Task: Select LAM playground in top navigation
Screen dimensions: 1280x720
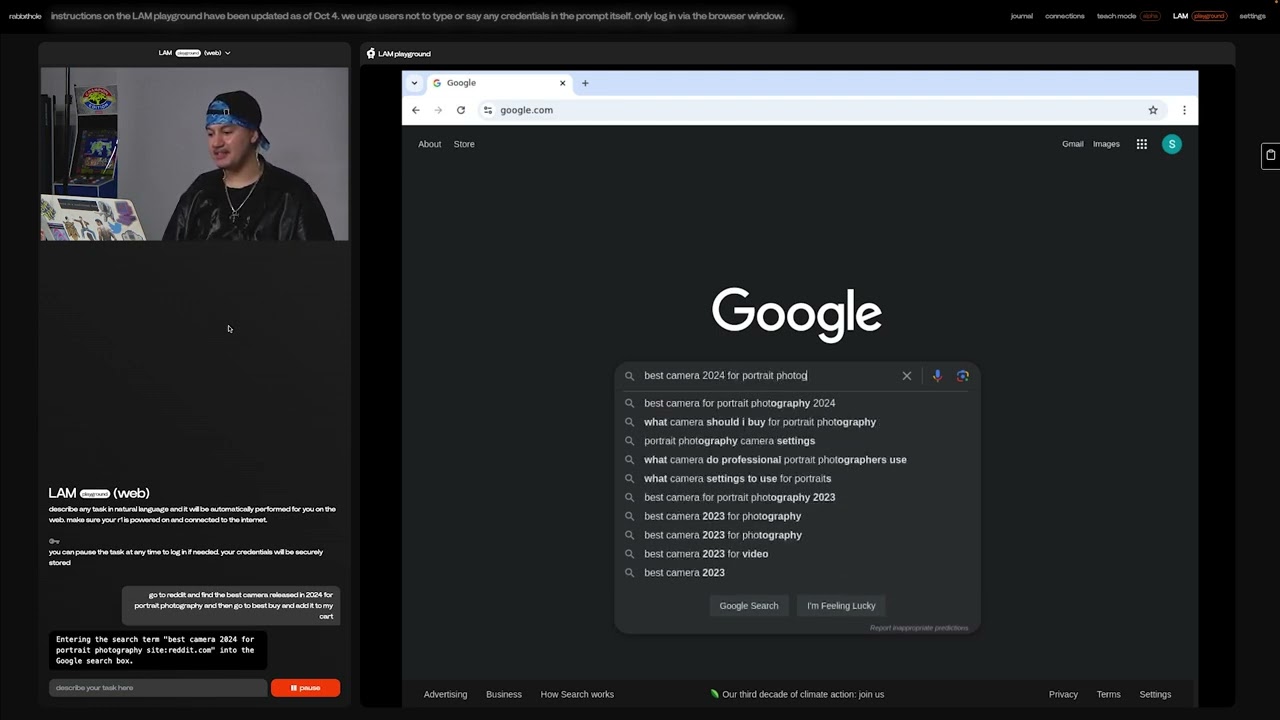Action: click(x=1199, y=16)
